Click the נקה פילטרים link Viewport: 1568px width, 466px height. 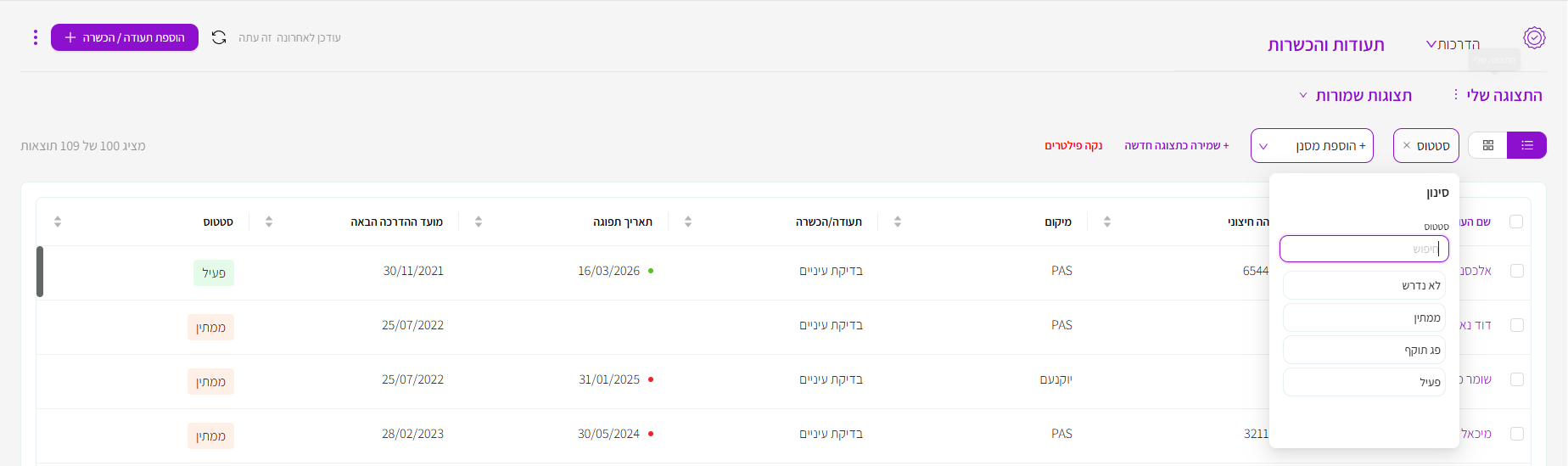point(1073,146)
